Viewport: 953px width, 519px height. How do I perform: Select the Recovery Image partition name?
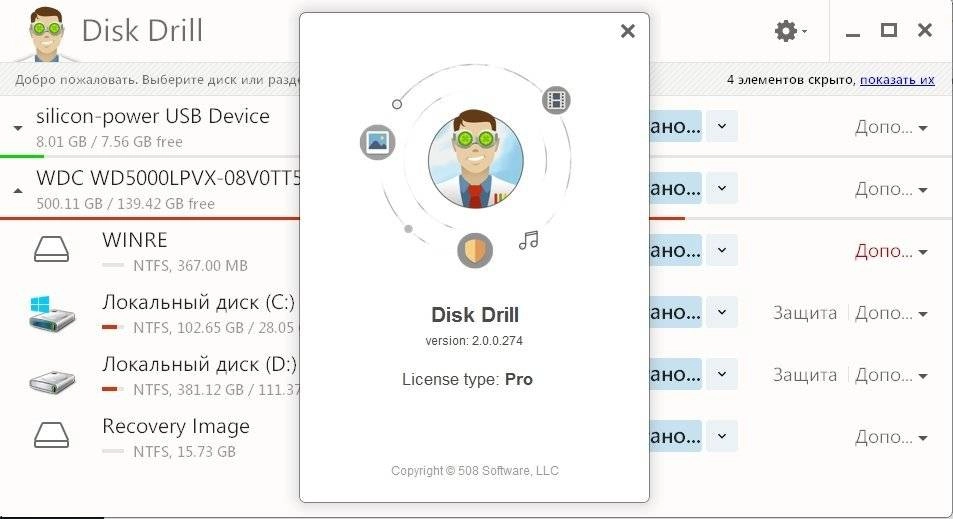176,426
